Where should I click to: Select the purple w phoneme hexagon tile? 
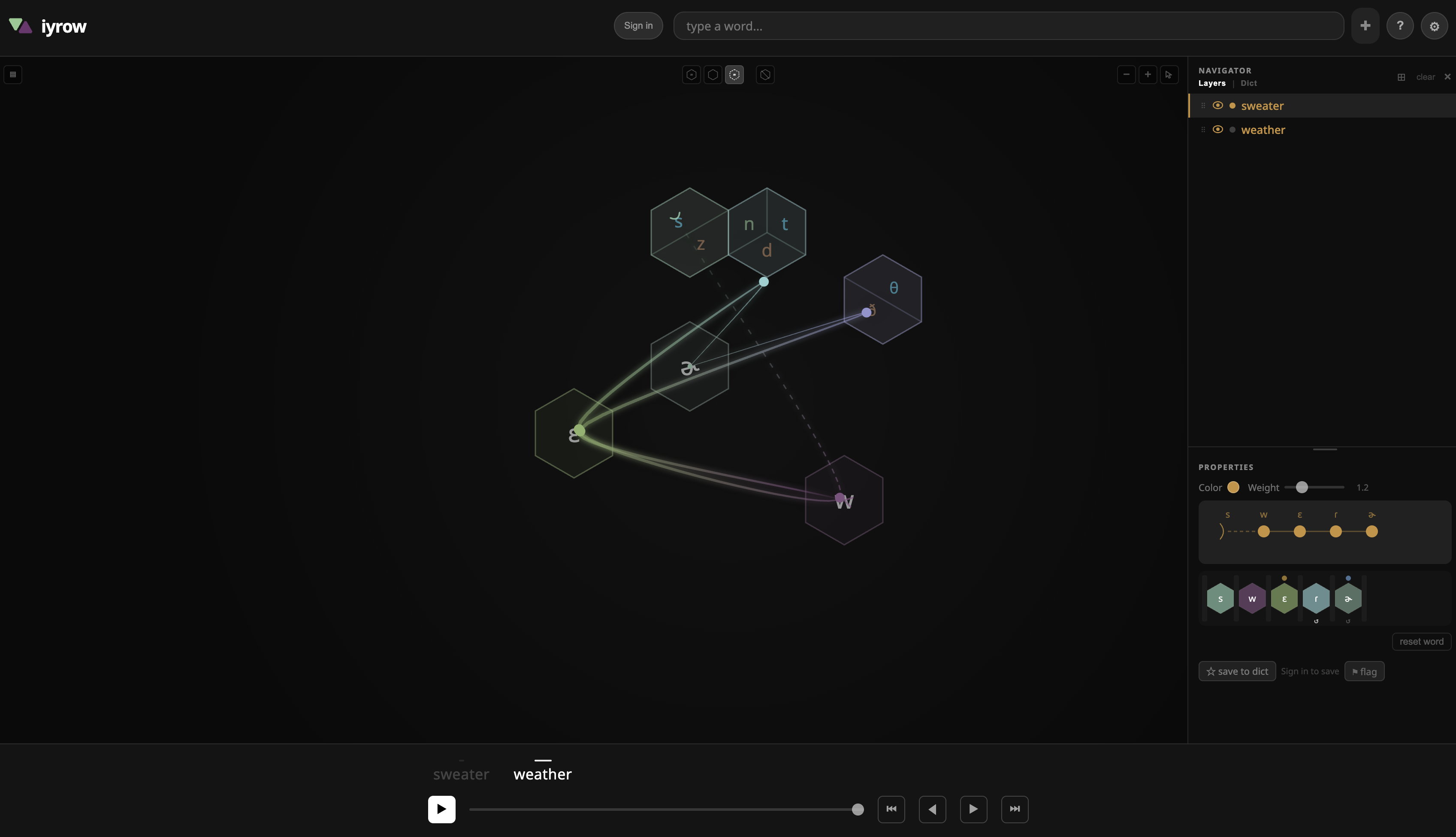coord(1252,599)
